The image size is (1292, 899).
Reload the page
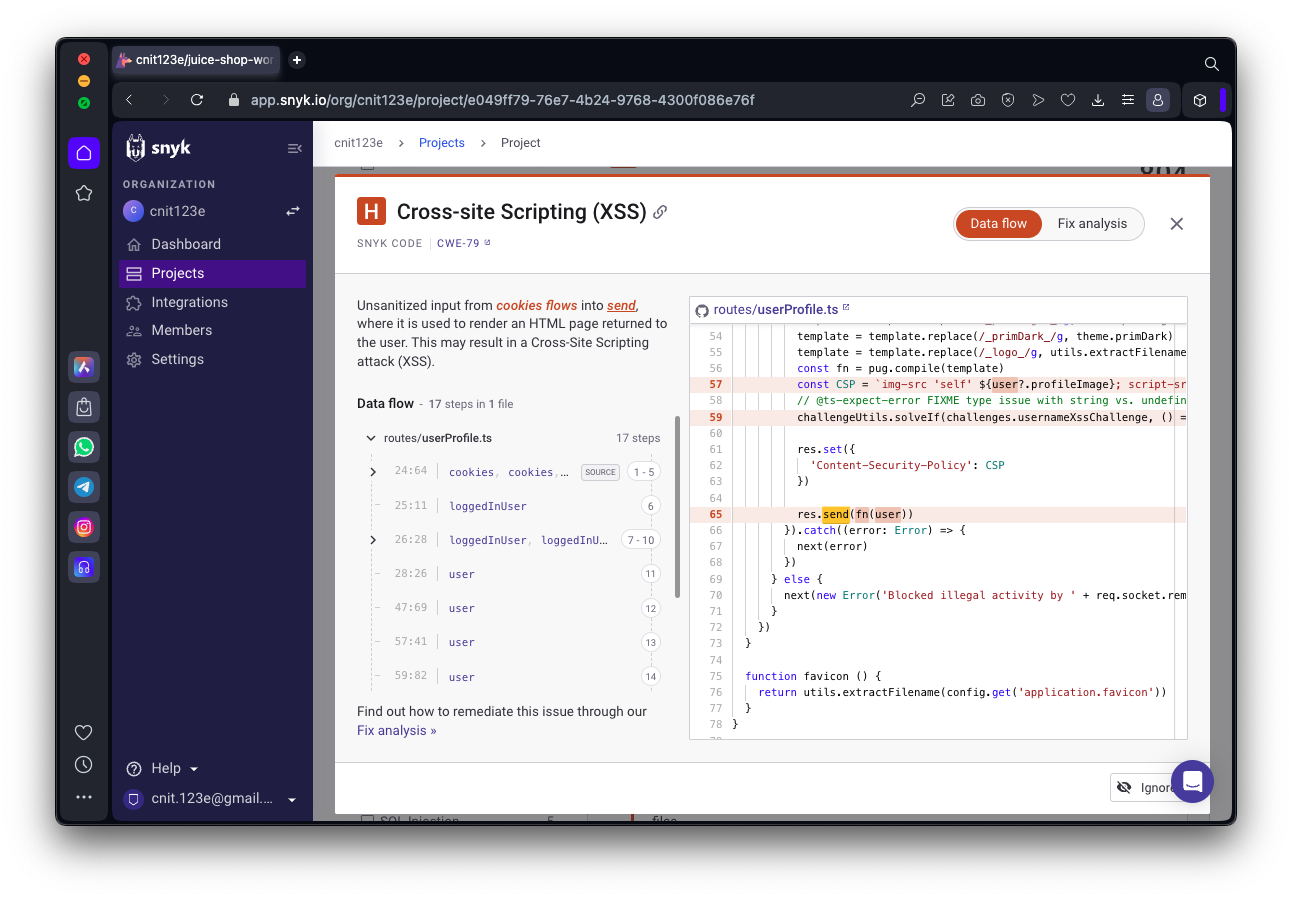(x=197, y=100)
